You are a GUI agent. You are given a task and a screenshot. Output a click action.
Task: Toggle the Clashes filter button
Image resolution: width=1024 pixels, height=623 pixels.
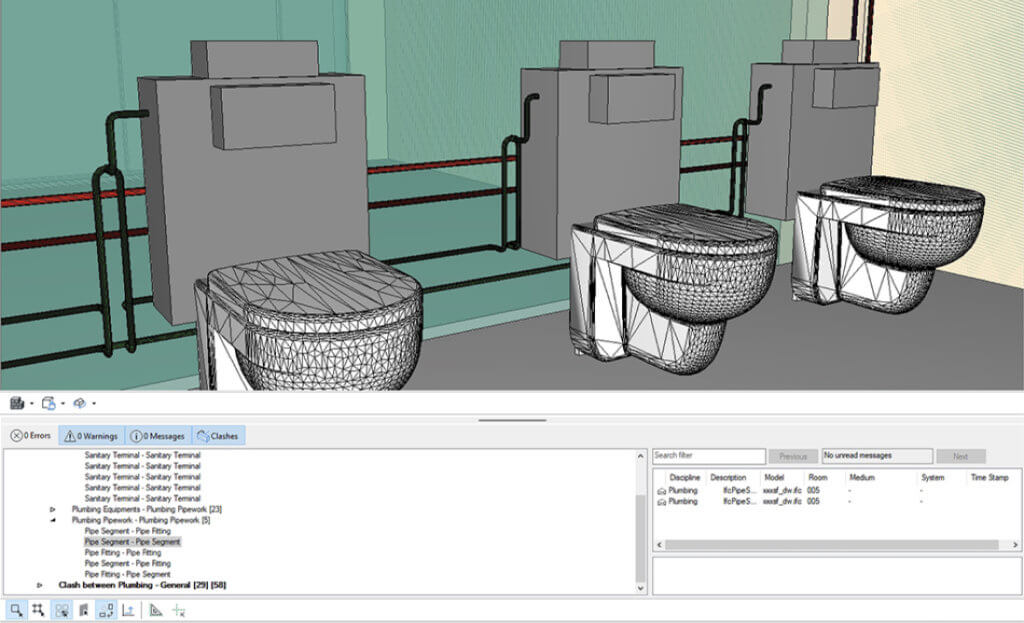point(218,436)
